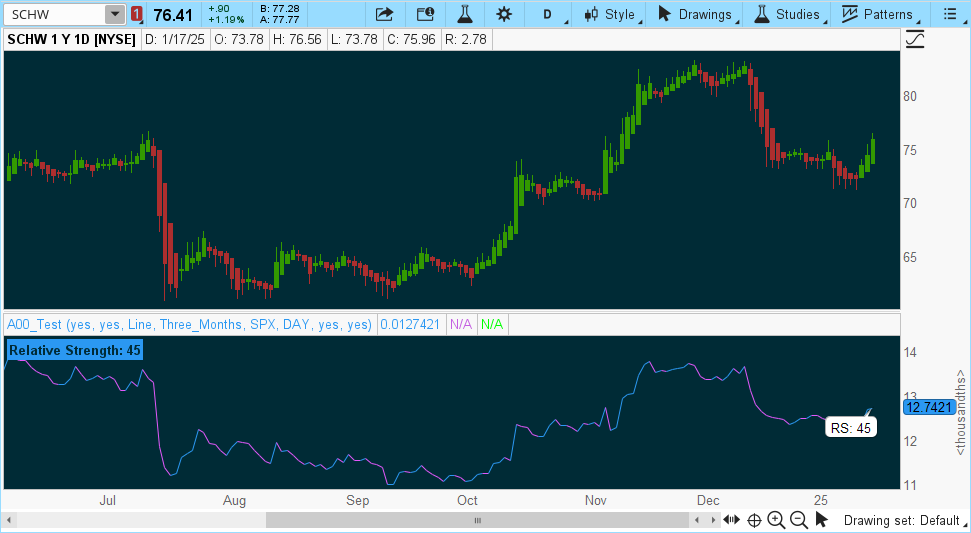This screenshot has width=971, height=533.
Task: Click the SCHW 1 Y 1D [NYSE] label
Action: tap(71, 40)
